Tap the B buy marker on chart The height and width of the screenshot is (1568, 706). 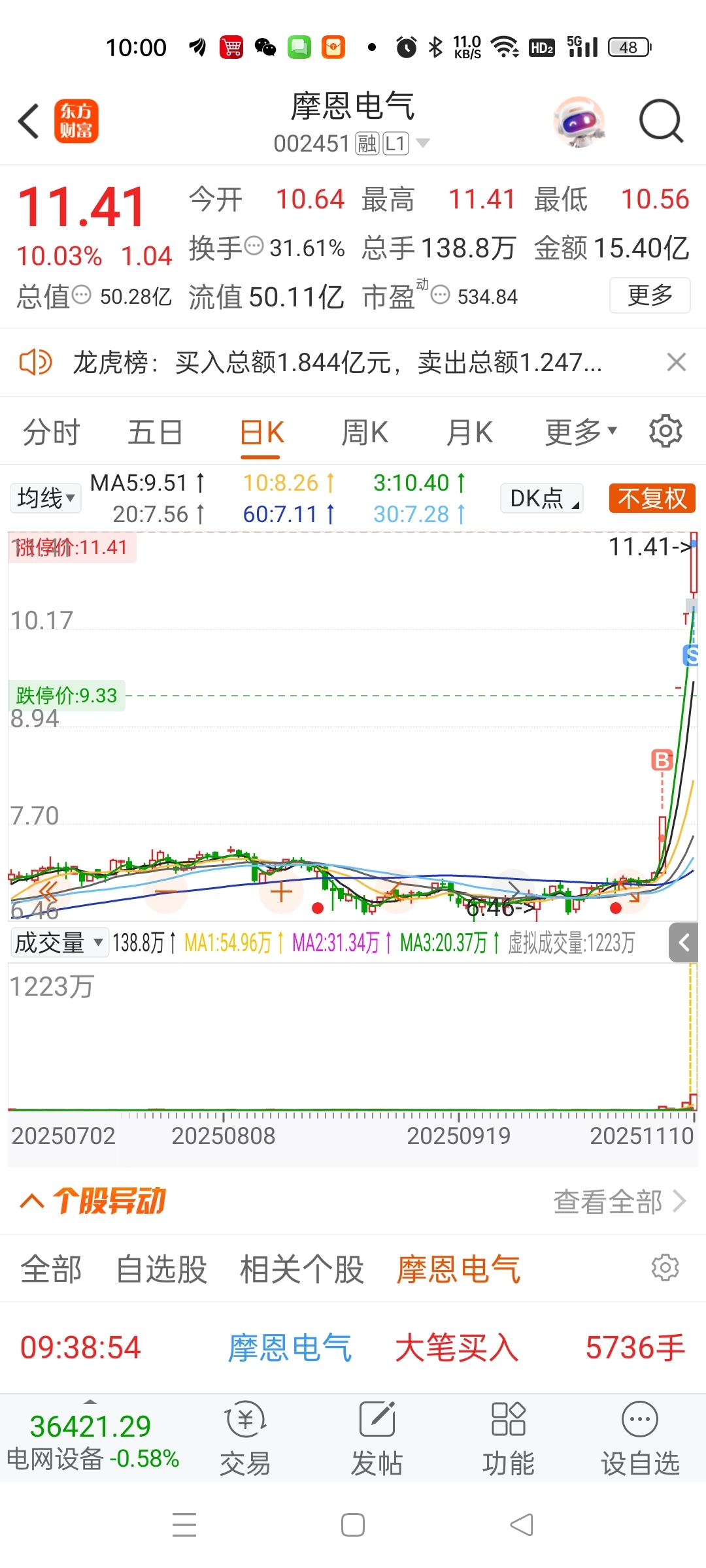pos(662,760)
